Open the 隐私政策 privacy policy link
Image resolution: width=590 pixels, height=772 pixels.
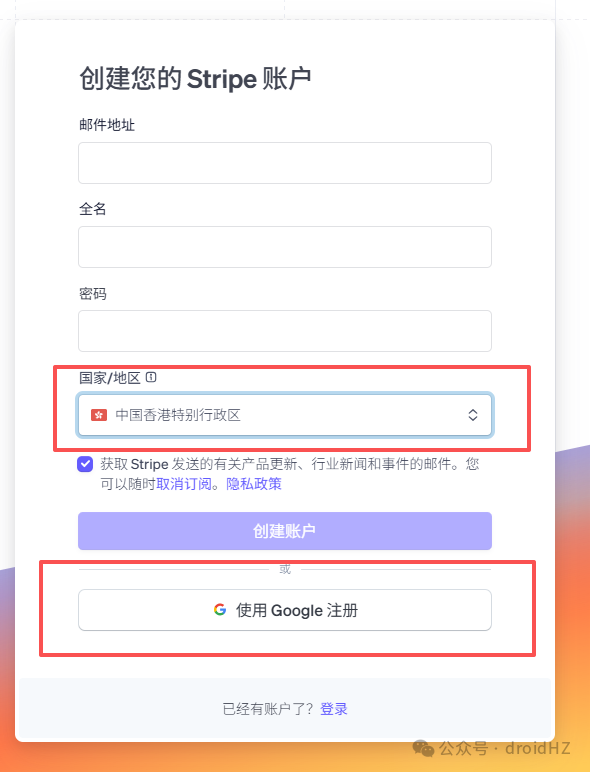(254, 484)
